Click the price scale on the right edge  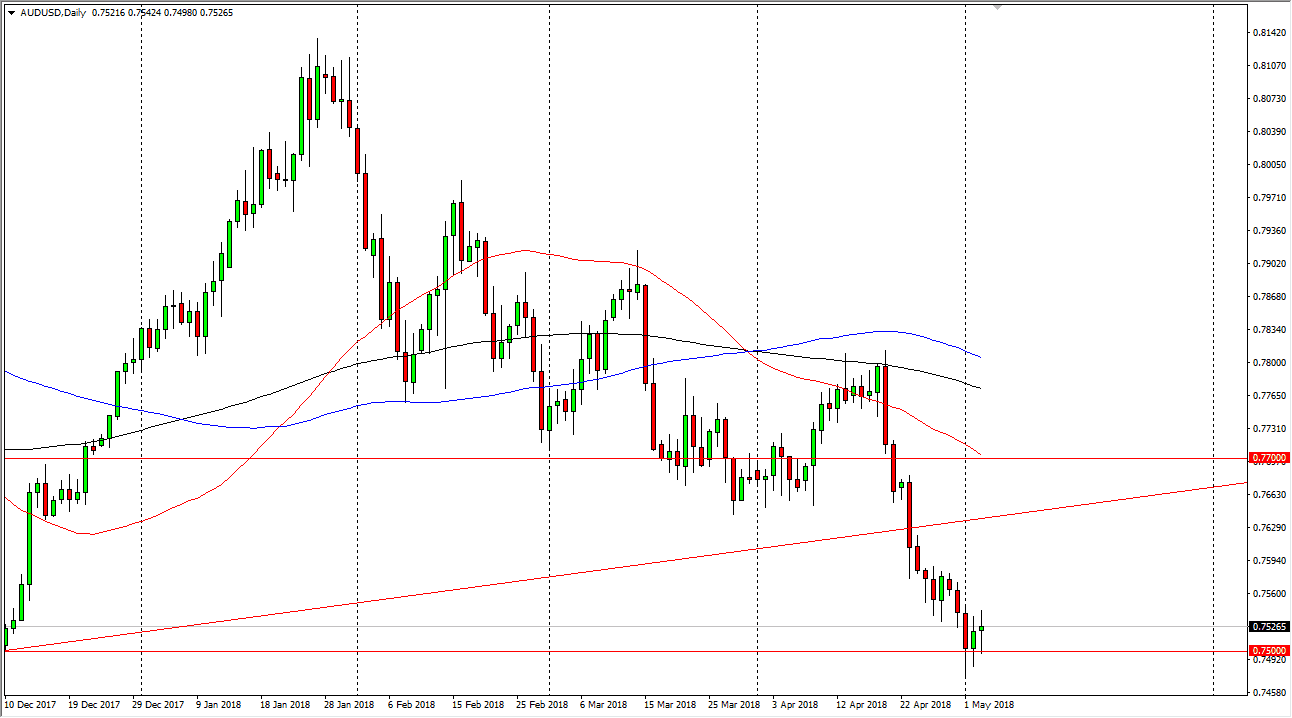point(1268,300)
